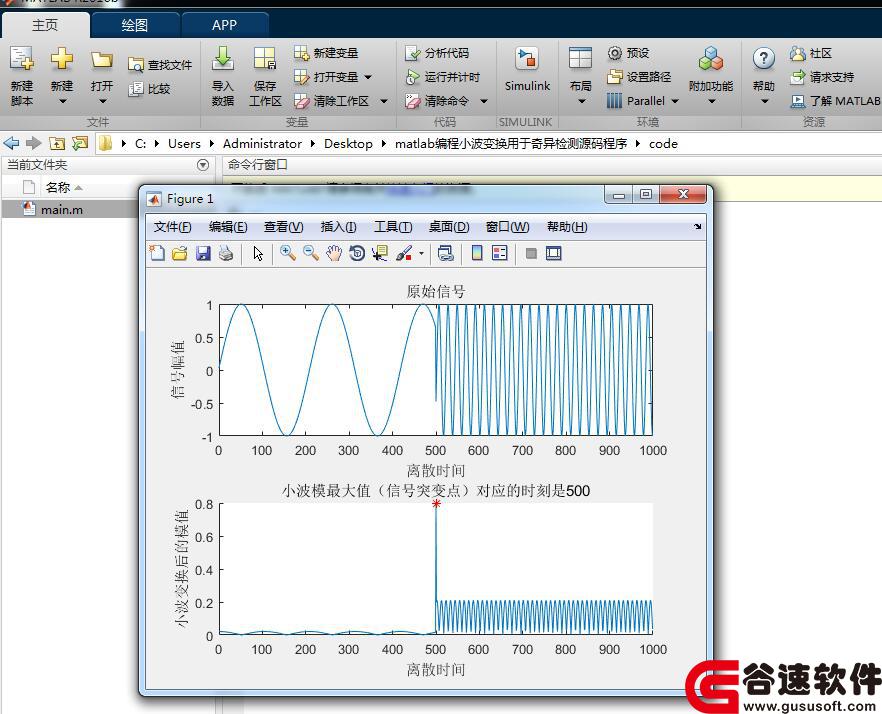Open the 查看(V) menu in Figure 1
This screenshot has height=714, width=882.
pyautogui.click(x=284, y=227)
